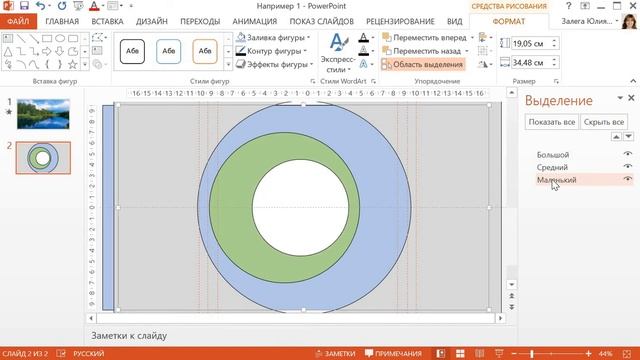This screenshot has height=360, width=640.
Task: Click the zoom slider handle
Action: 532,353
